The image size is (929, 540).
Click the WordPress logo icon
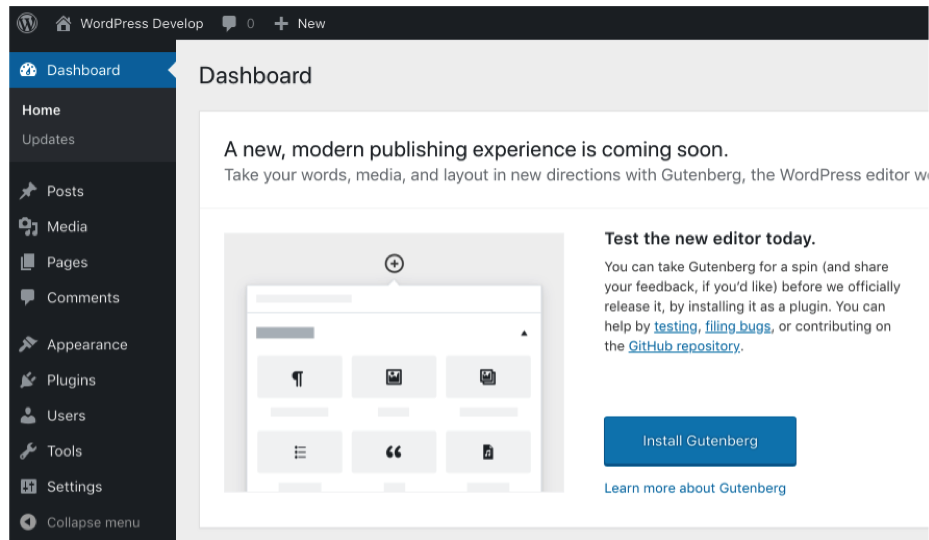click(27, 23)
